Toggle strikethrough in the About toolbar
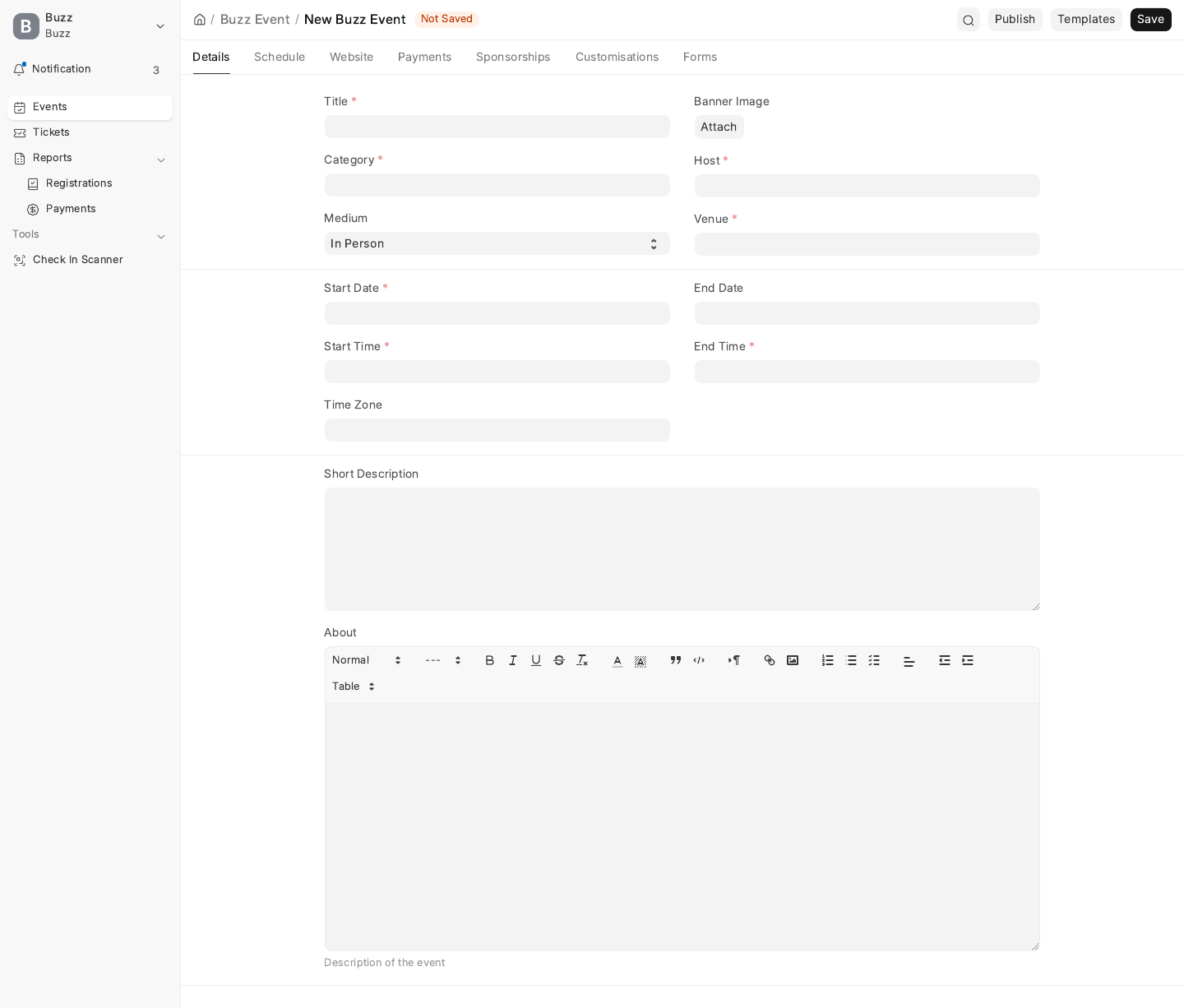Viewport: 1184px width, 1008px height. [x=559, y=660]
